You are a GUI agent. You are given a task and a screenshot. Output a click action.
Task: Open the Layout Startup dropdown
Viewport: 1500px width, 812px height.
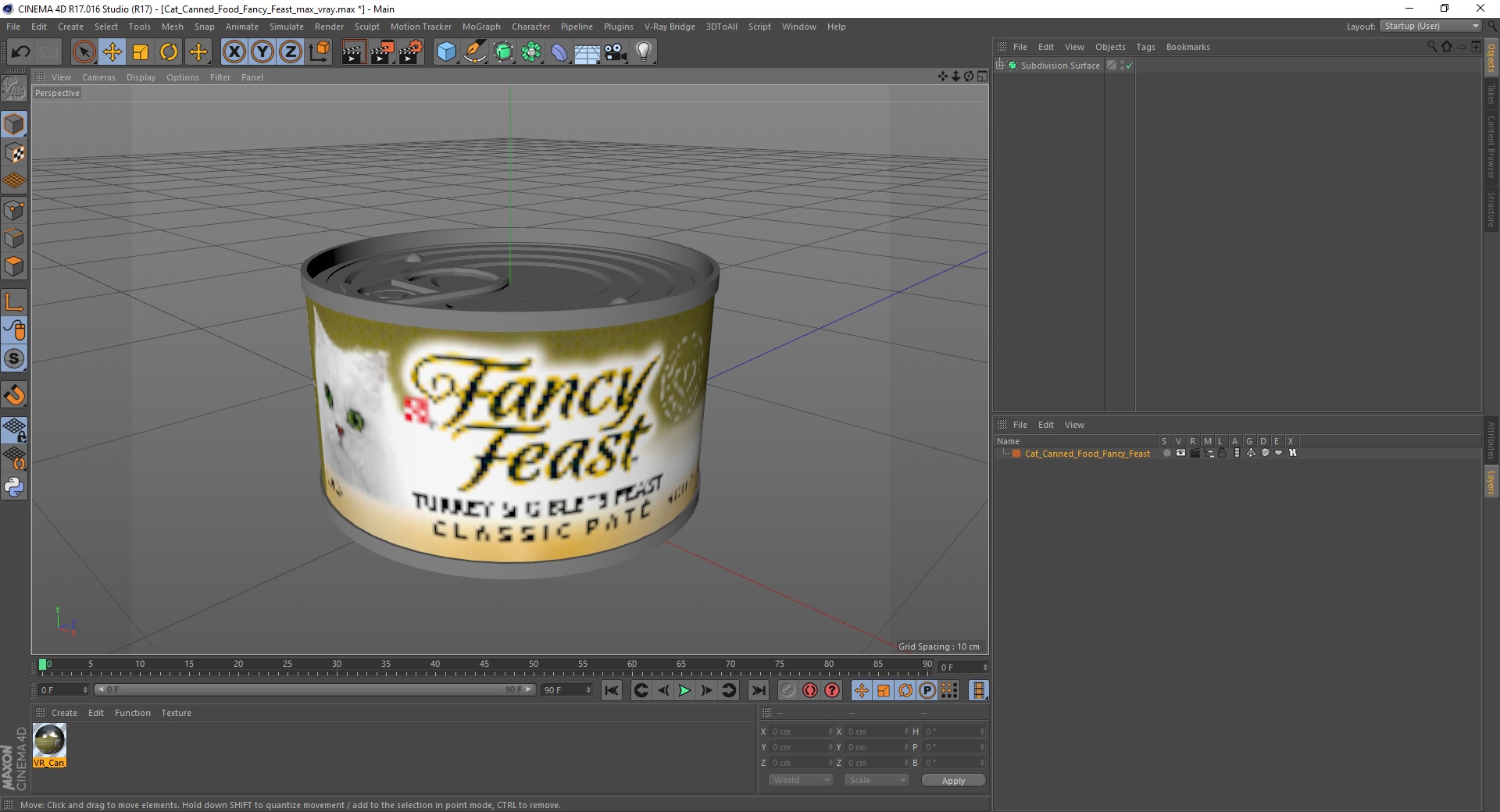[1430, 26]
